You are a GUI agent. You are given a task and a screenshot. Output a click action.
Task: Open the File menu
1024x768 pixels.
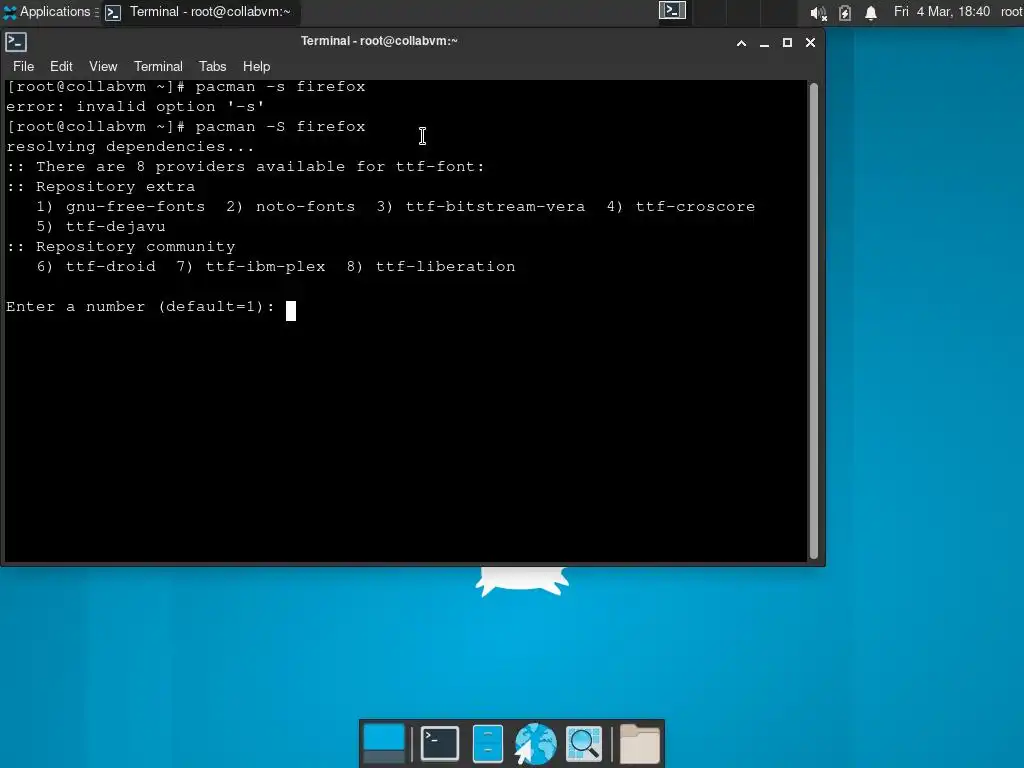point(23,67)
